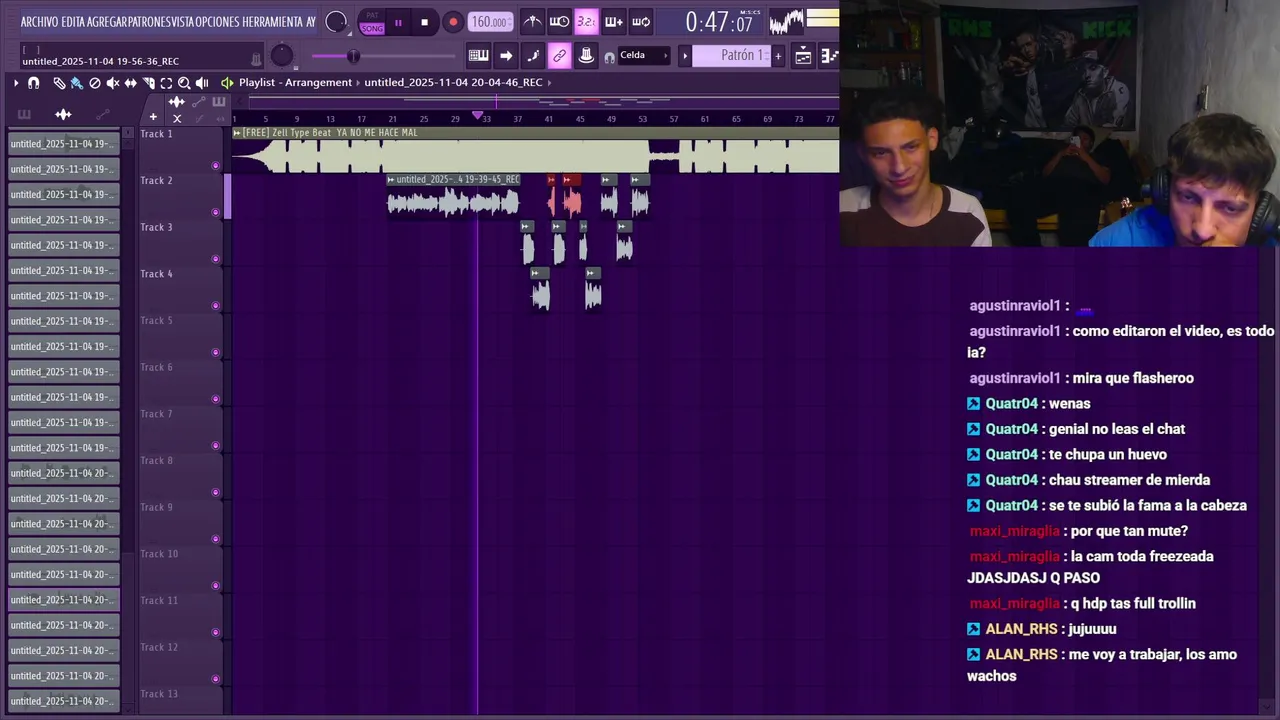This screenshot has height=720, width=1280.
Task: Select the Draw pencil tool
Action: (x=59, y=83)
